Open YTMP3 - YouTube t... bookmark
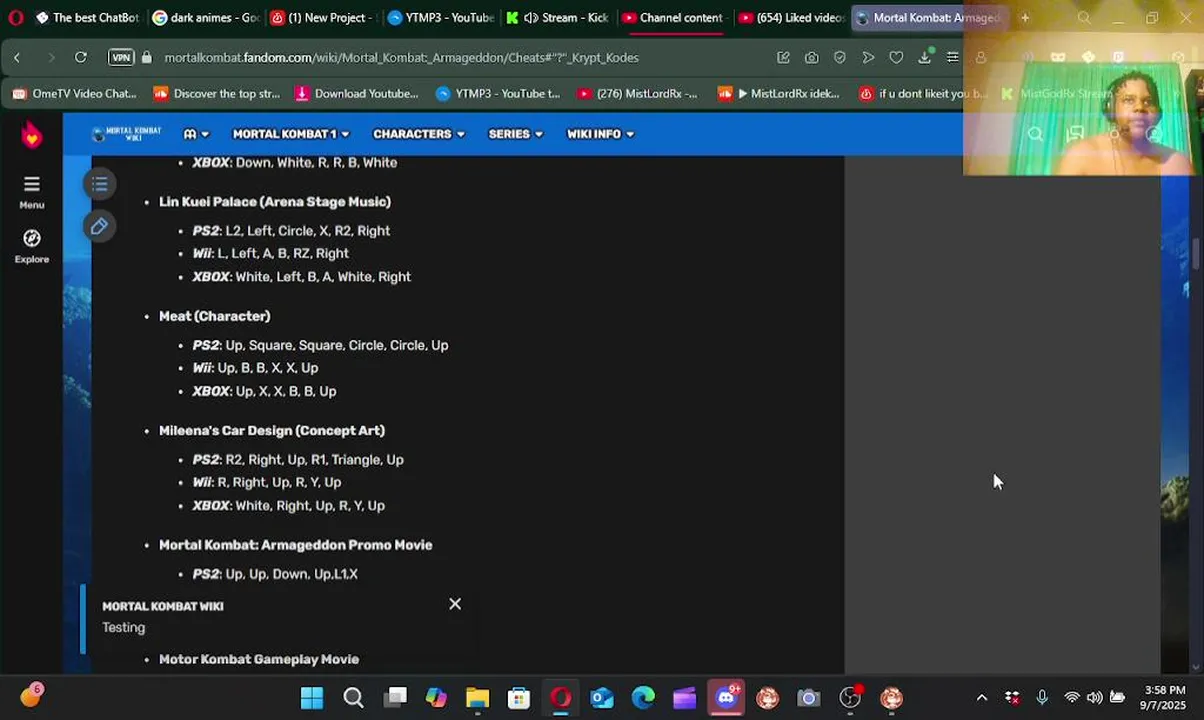This screenshot has height=720, width=1204. tap(498, 94)
